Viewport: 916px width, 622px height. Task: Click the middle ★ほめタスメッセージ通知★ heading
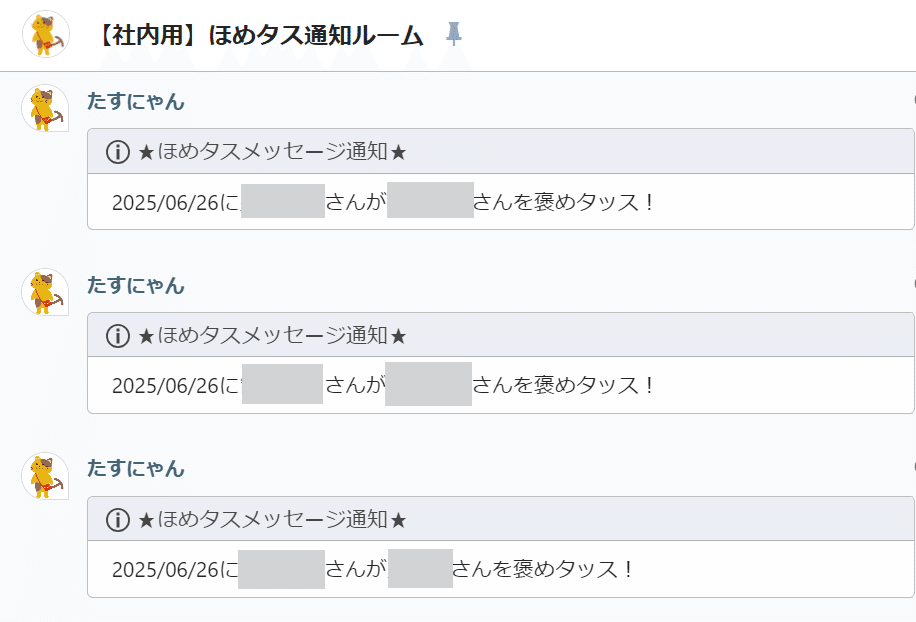(x=272, y=336)
